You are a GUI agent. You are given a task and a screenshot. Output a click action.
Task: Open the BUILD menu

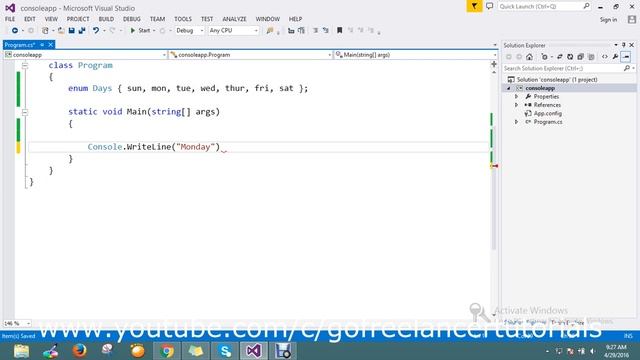(106, 19)
